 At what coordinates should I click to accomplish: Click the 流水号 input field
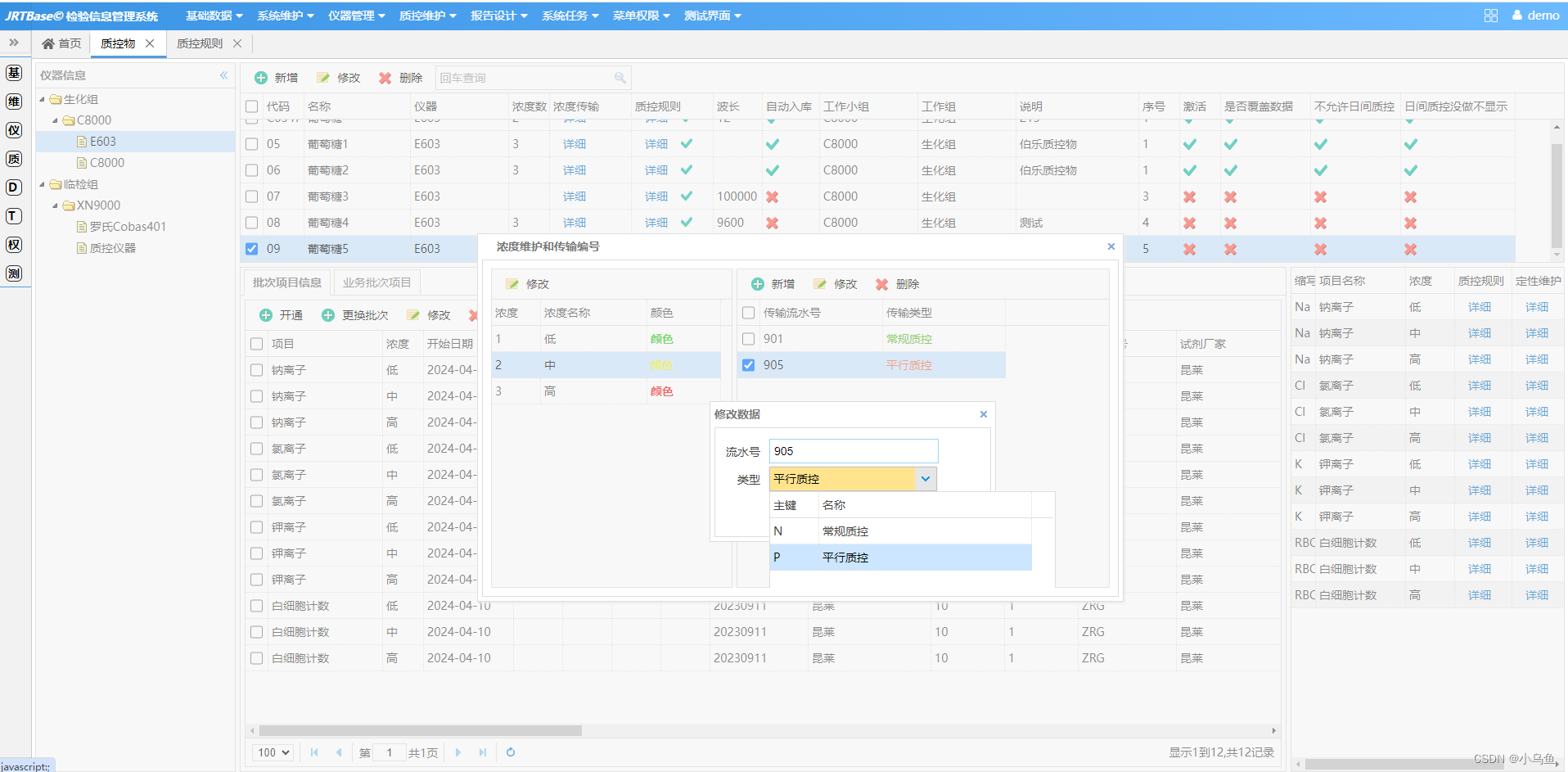tap(854, 451)
